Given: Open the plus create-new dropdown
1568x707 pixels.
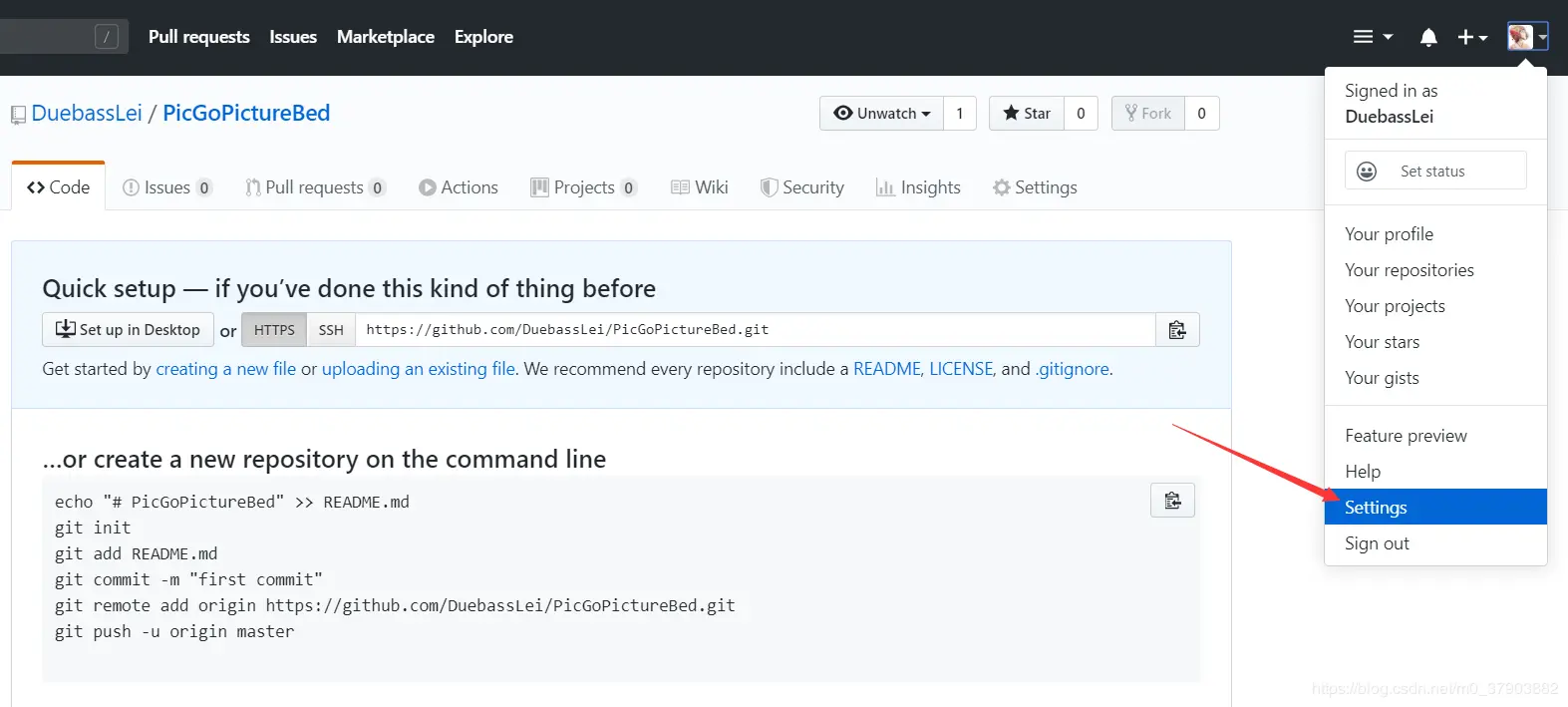Looking at the screenshot, I should 1471,38.
